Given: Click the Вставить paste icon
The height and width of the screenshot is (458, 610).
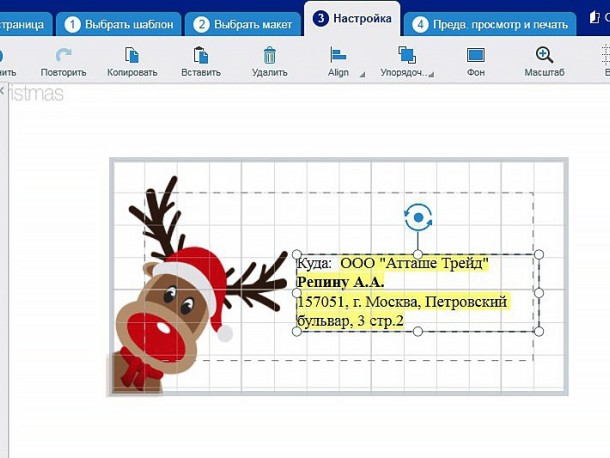Looking at the screenshot, I should click(201, 55).
